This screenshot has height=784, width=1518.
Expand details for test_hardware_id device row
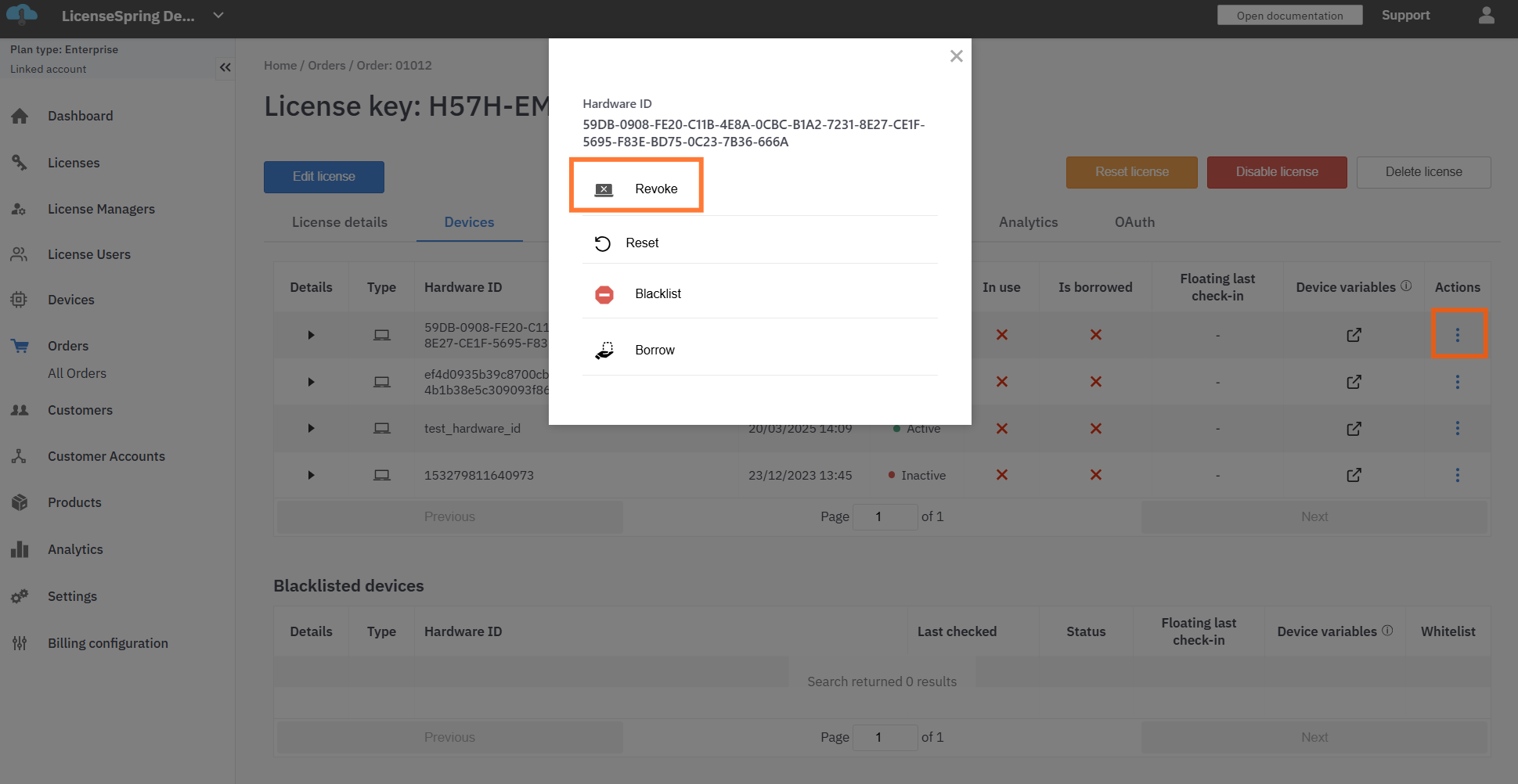pyautogui.click(x=311, y=429)
